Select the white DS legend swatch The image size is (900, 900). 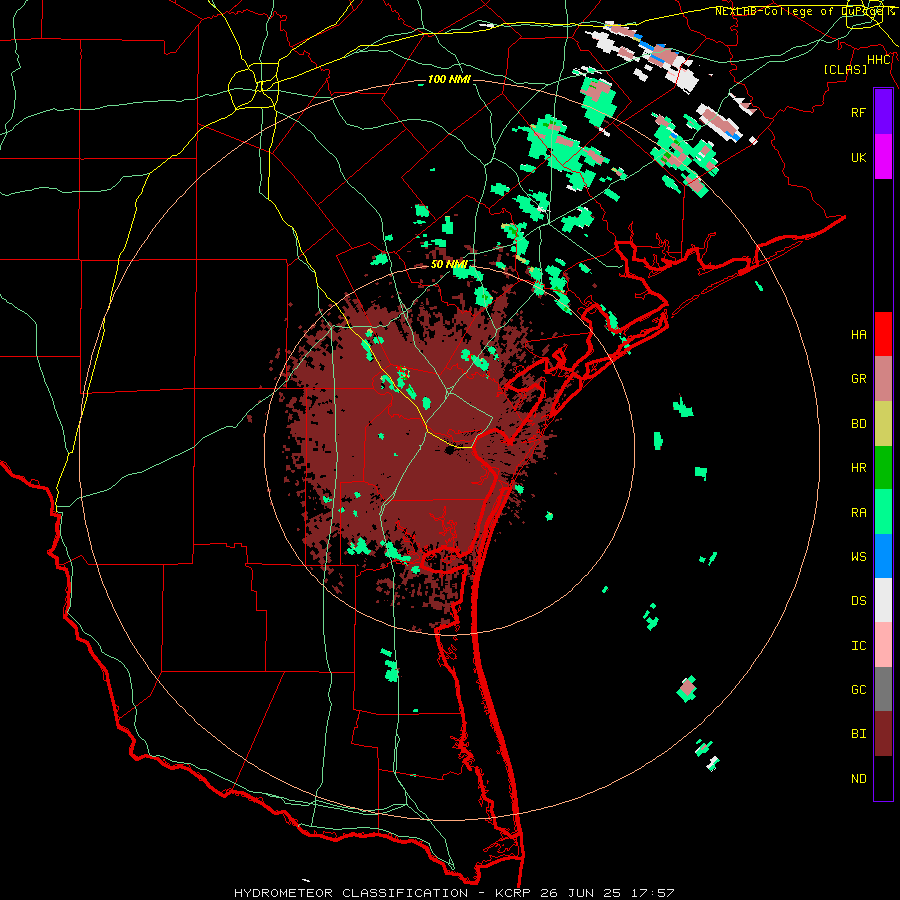[x=883, y=600]
